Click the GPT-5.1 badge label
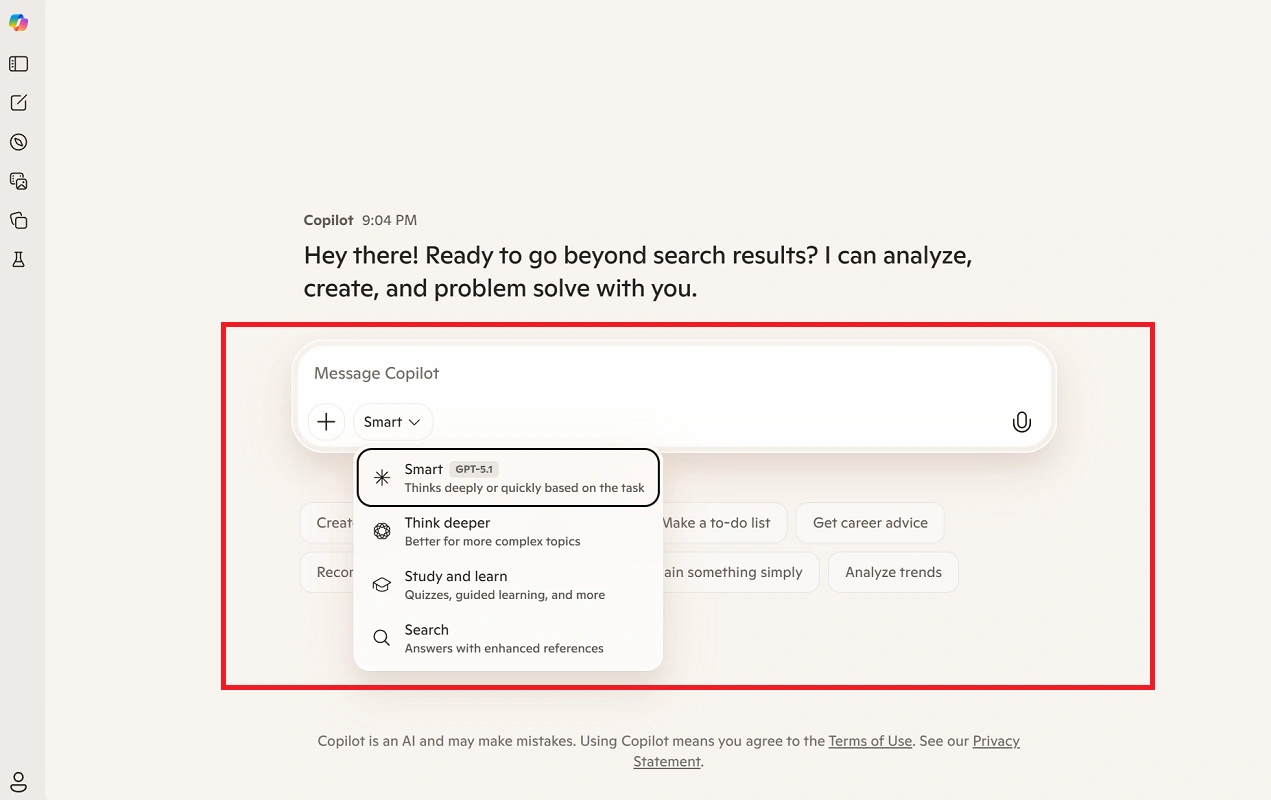1271x800 pixels. point(474,469)
